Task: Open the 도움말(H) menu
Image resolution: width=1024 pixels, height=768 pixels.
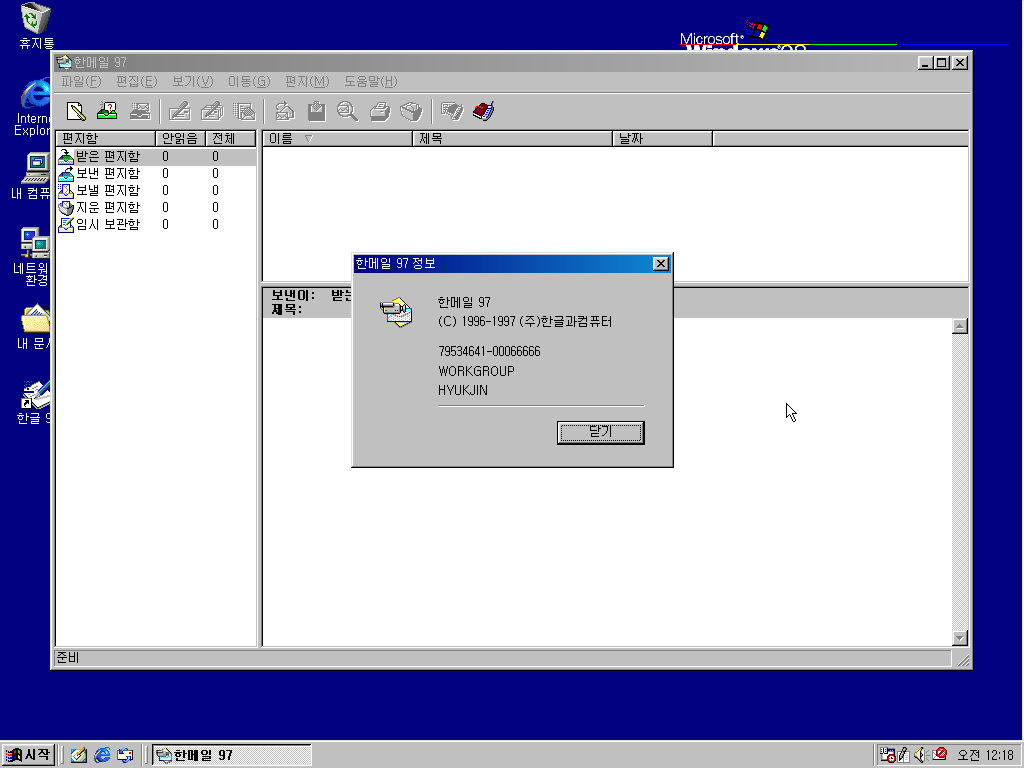Action: tap(371, 82)
